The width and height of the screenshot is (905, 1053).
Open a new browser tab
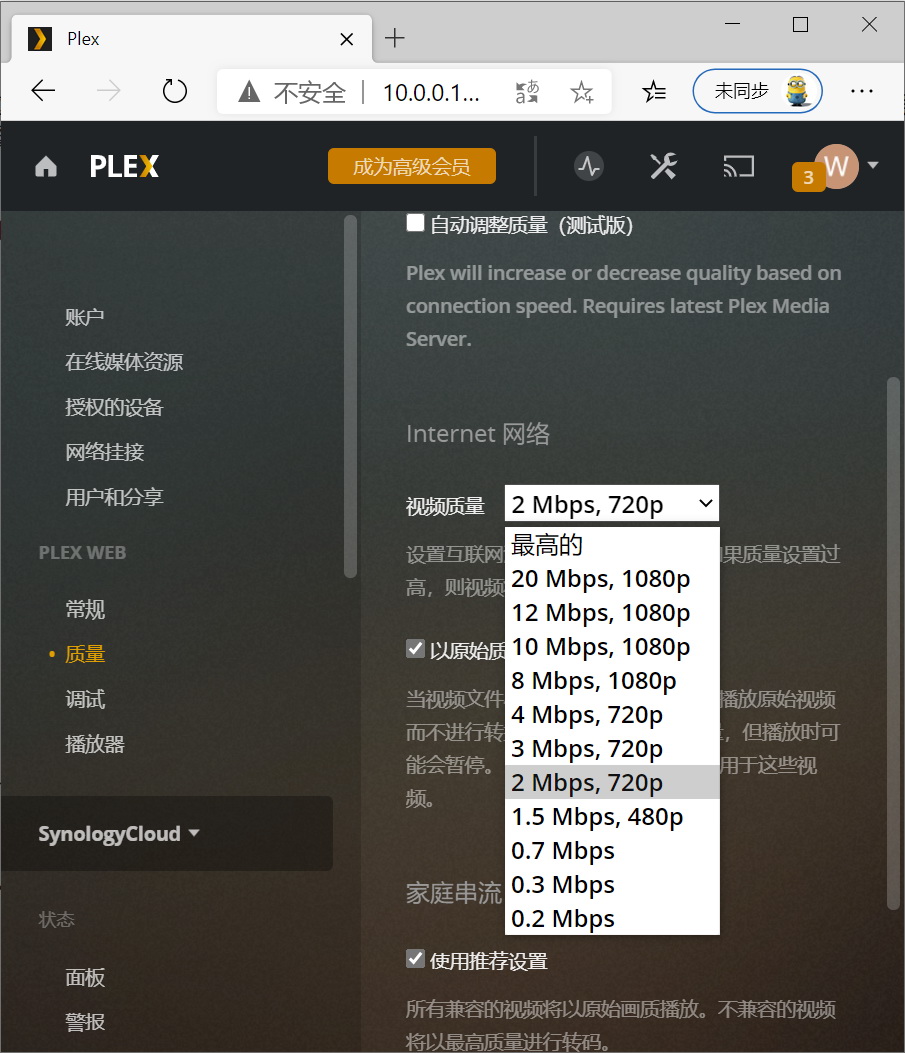coord(395,38)
